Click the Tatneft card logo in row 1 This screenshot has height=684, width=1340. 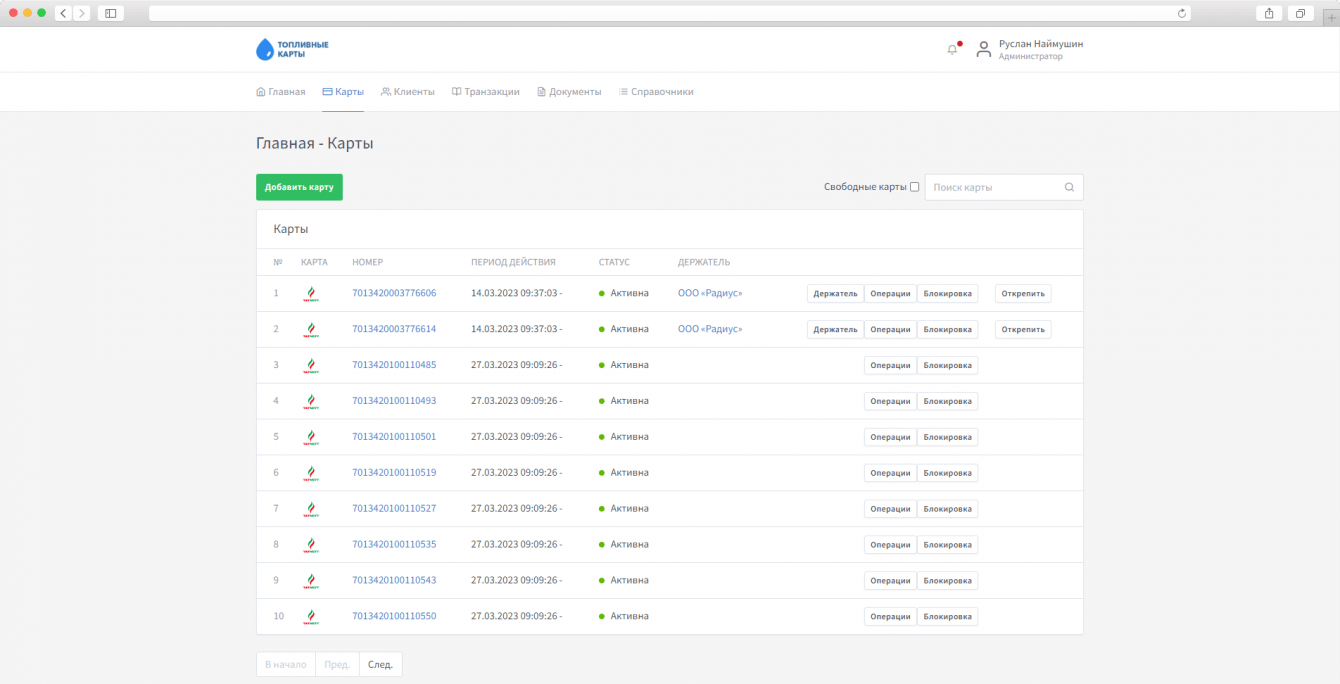[311, 294]
